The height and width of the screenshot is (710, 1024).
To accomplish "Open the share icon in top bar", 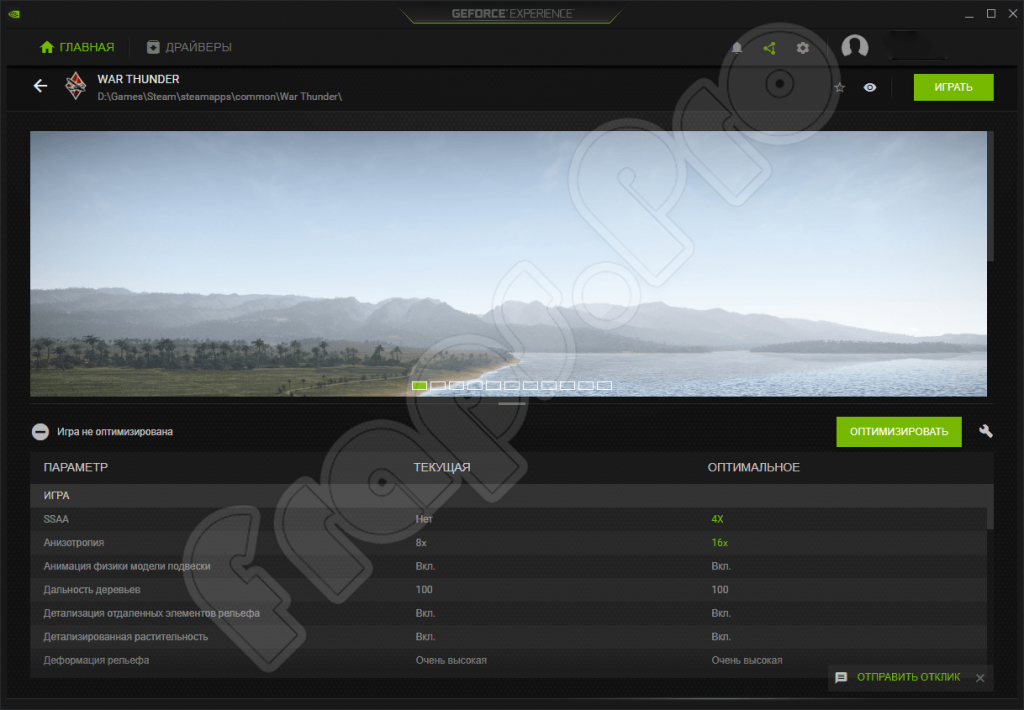I will (x=769, y=48).
